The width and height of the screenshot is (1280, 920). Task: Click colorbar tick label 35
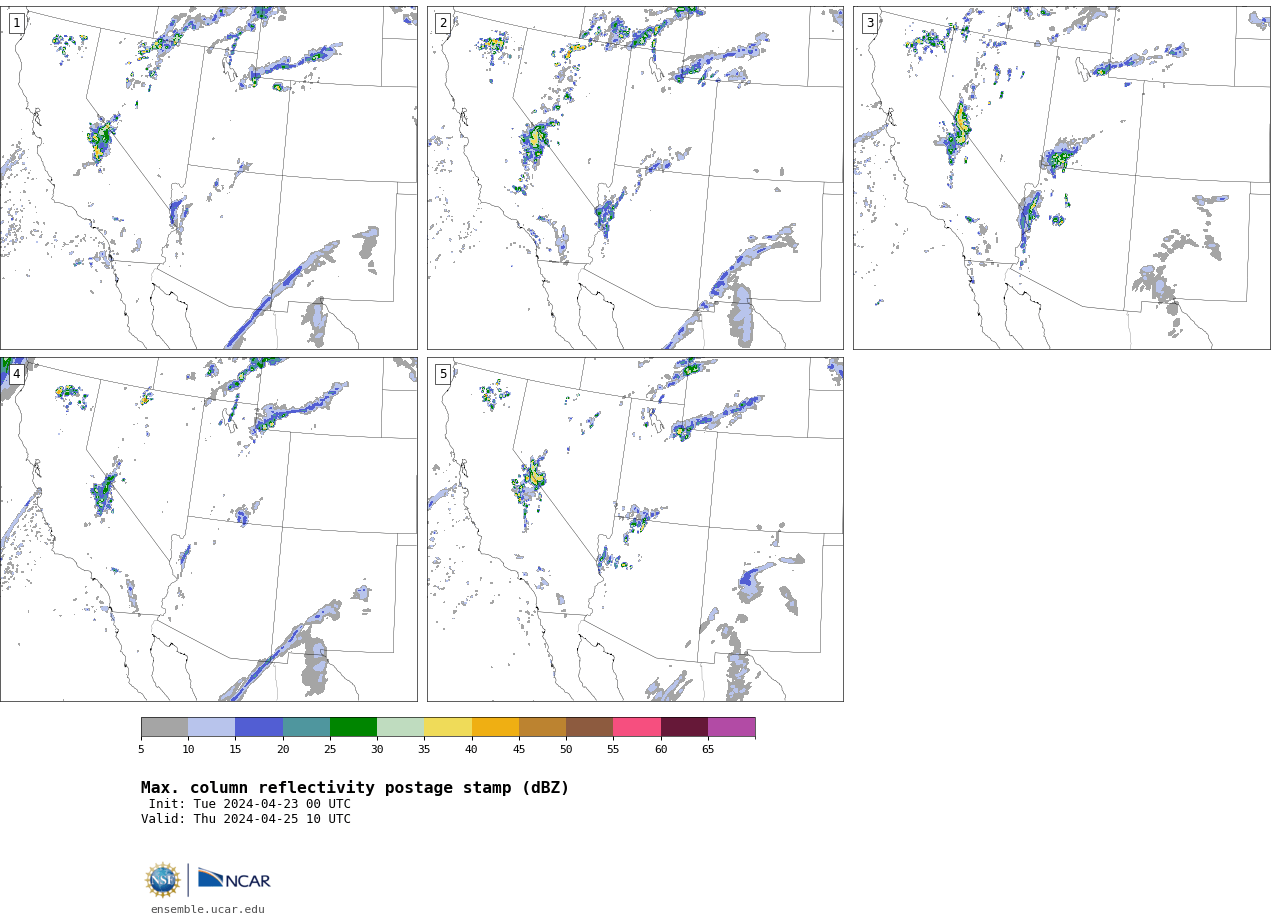pos(424,750)
